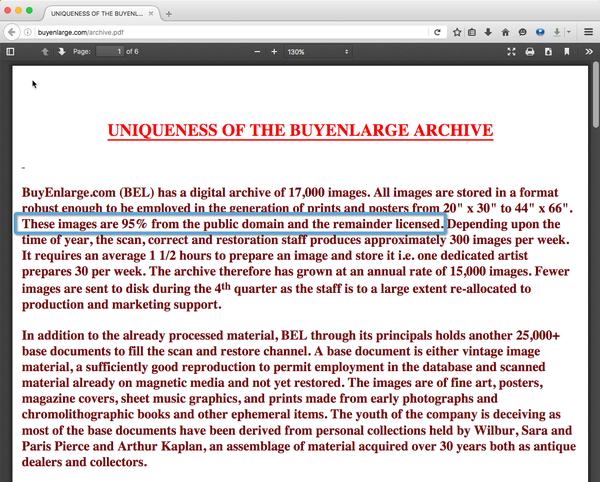Click the text 'Arthur Kaplan'
600x482 pixels.
[160, 446]
